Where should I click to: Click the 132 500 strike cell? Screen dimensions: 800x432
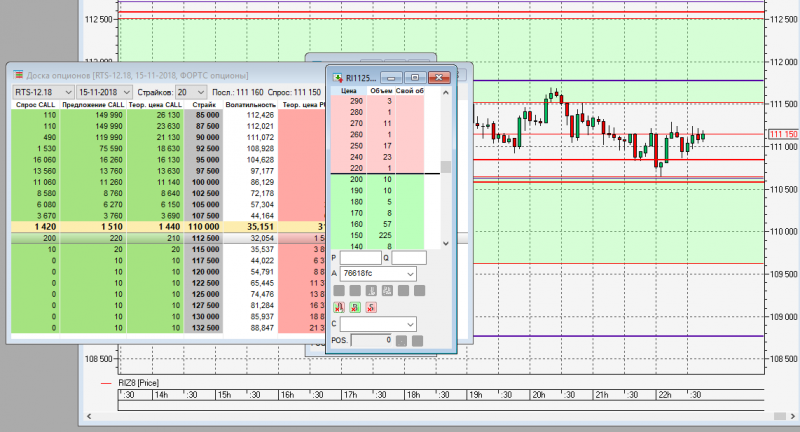(204, 328)
